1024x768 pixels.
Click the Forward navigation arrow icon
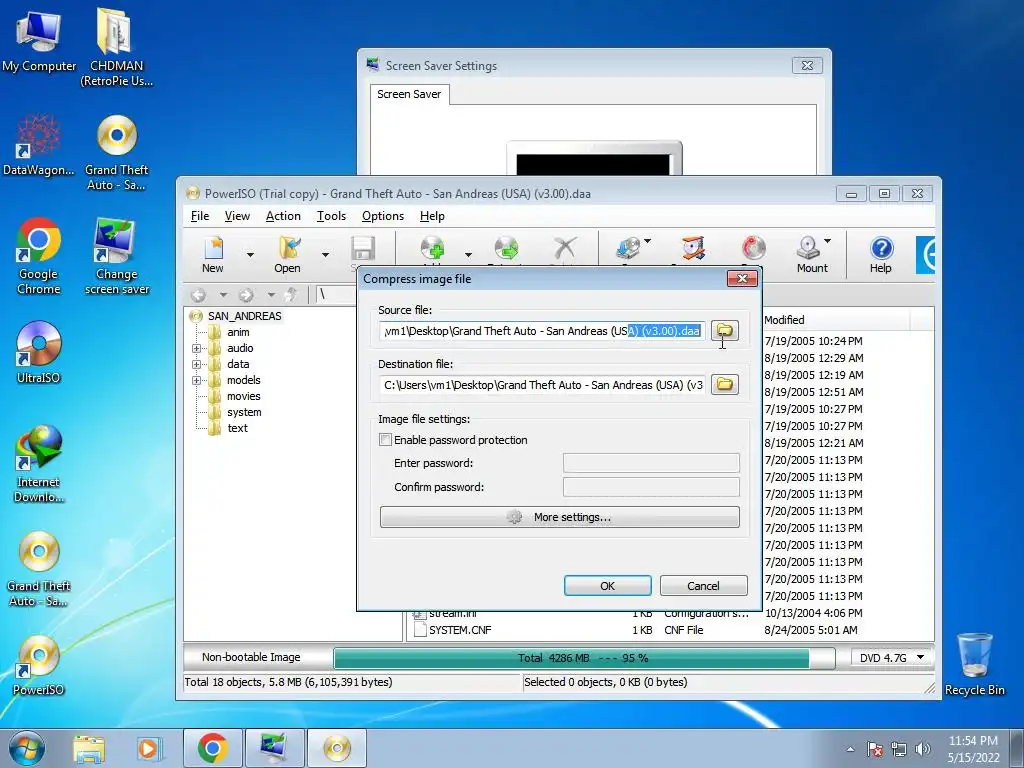tap(246, 295)
